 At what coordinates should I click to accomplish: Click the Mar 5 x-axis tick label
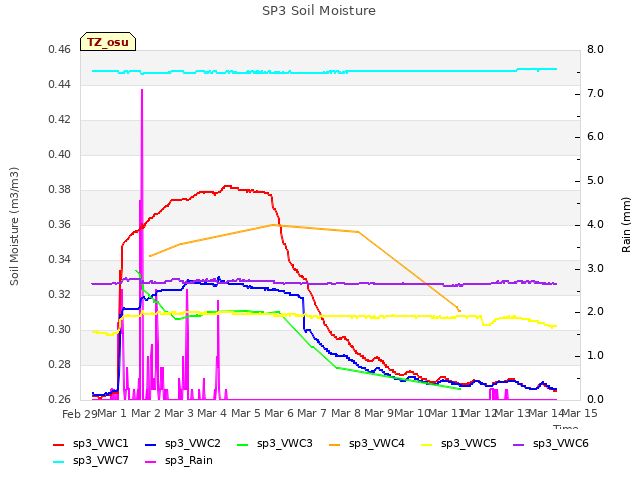(x=246, y=413)
